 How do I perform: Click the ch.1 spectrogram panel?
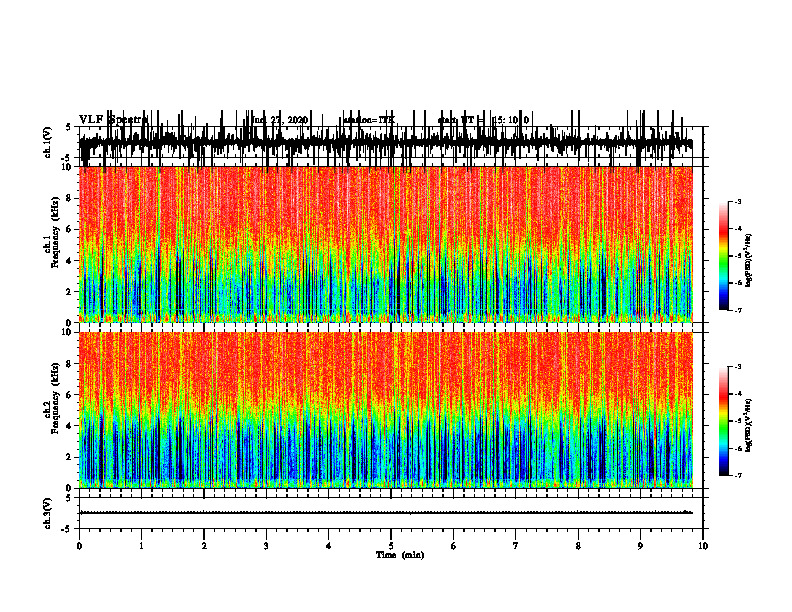[386, 244]
